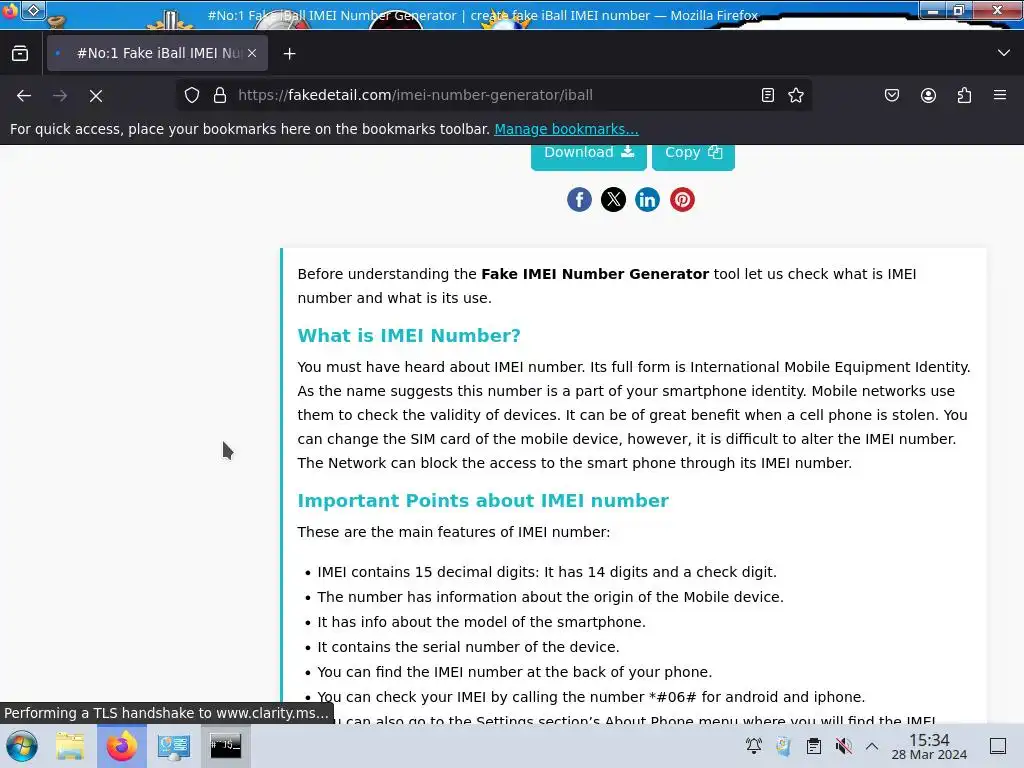Viewport: 1024px width, 768px height.
Task: Click heading 'Important Points about IMEI number'
Action: pos(483,501)
